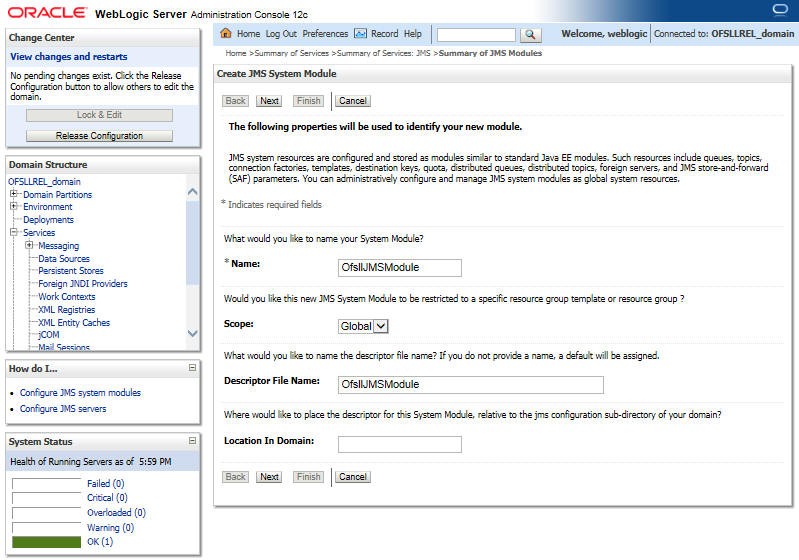Click the bottom Back button
The image size is (799, 560).
(235, 477)
